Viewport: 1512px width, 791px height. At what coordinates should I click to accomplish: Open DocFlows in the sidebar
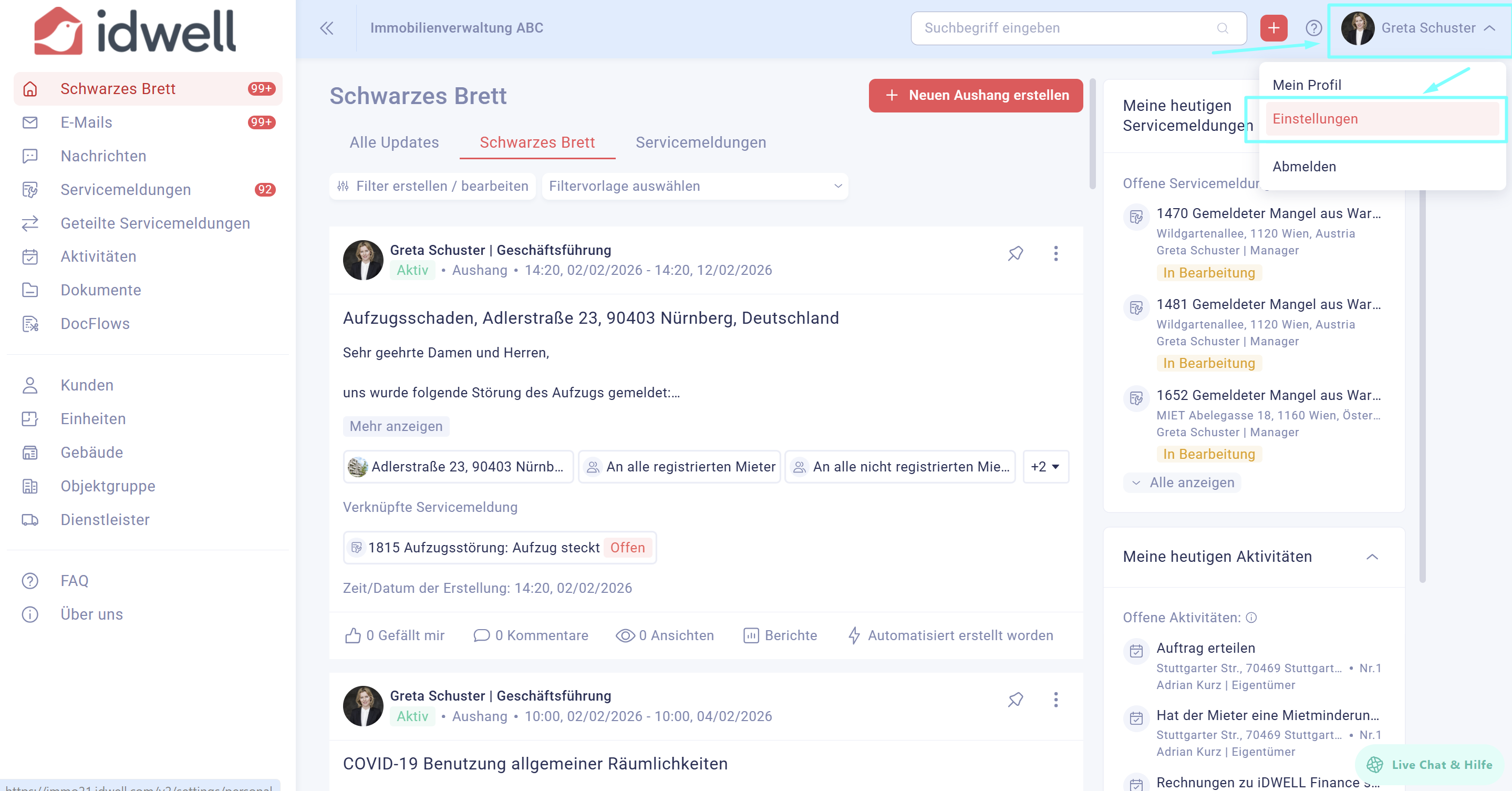pos(95,324)
